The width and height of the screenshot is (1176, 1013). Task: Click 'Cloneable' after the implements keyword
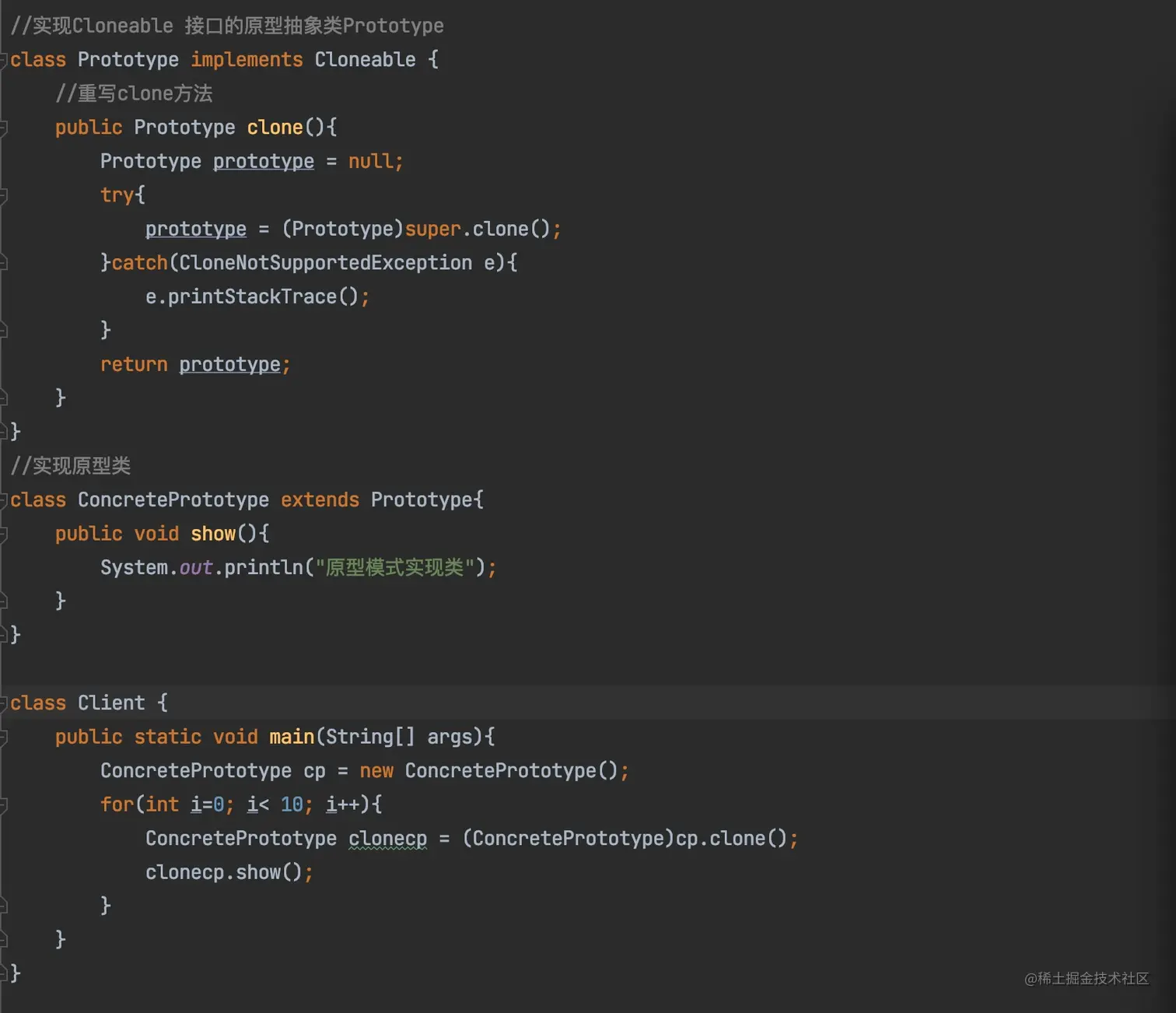pos(365,60)
